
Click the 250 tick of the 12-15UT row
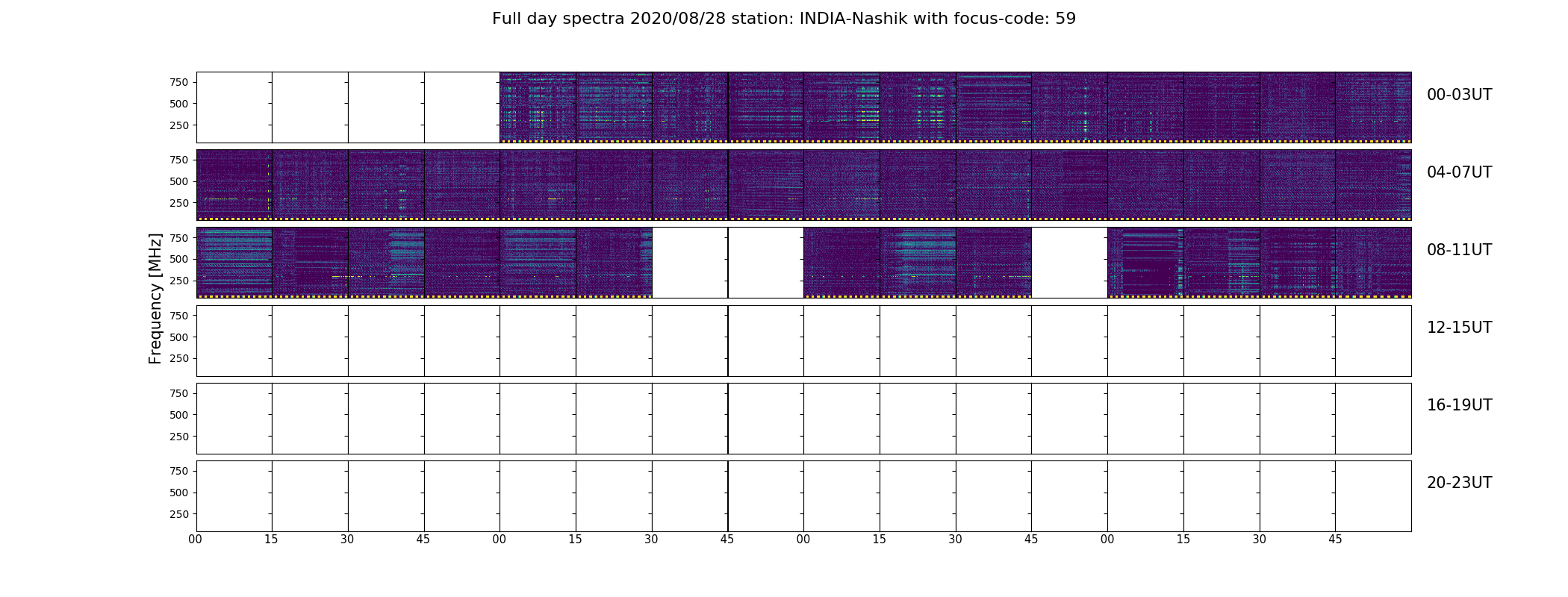[179, 359]
